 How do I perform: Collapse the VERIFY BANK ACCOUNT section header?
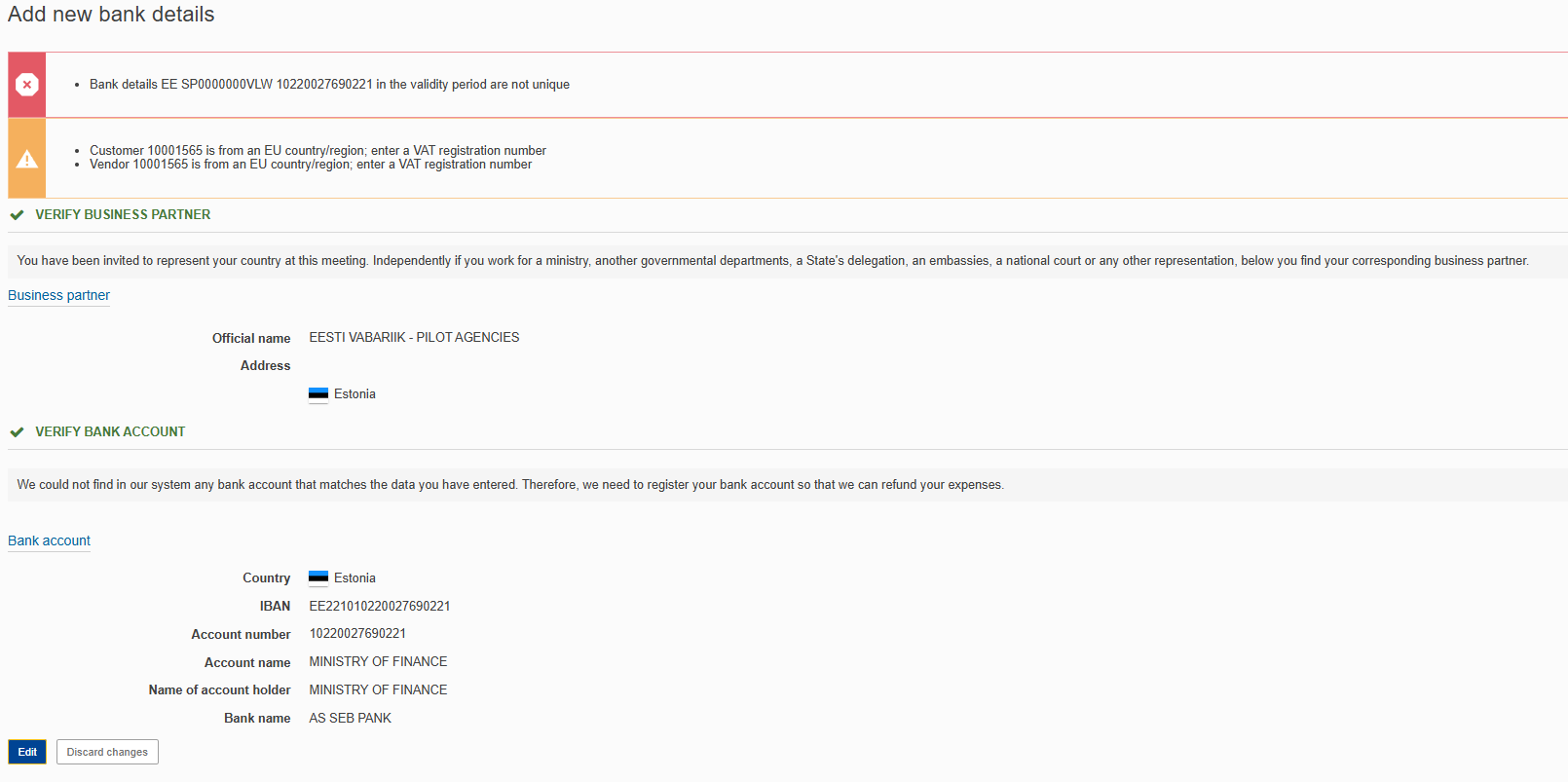coord(110,431)
